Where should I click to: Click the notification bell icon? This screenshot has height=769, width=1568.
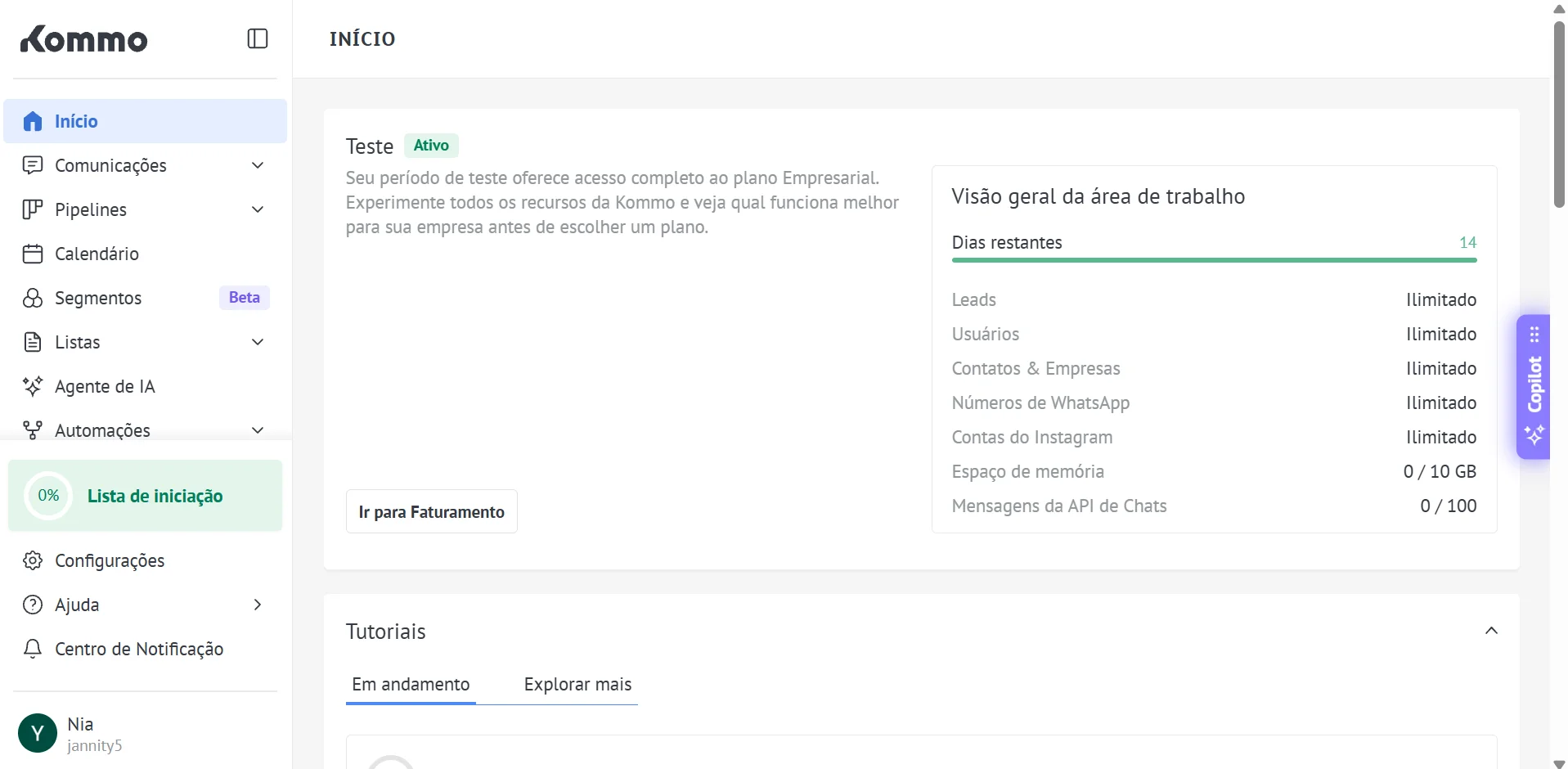click(x=33, y=649)
